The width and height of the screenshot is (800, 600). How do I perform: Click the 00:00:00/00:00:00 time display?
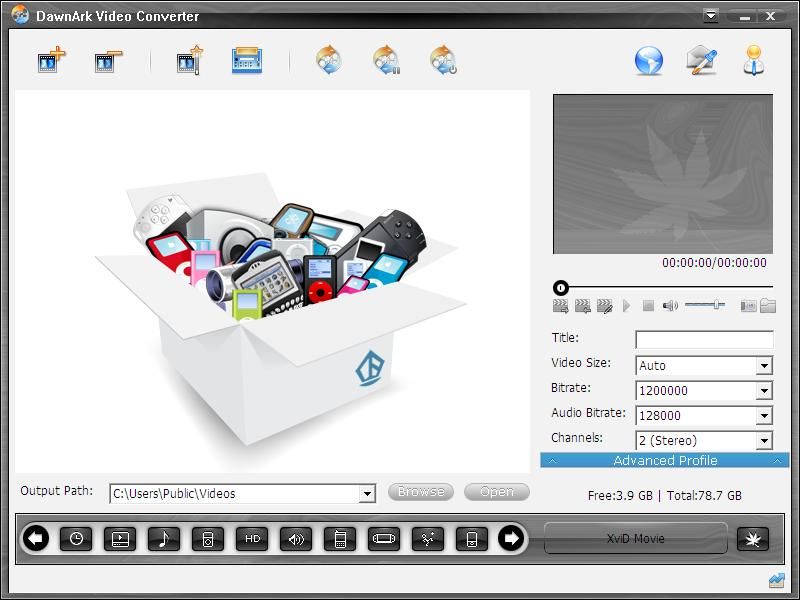(x=714, y=263)
